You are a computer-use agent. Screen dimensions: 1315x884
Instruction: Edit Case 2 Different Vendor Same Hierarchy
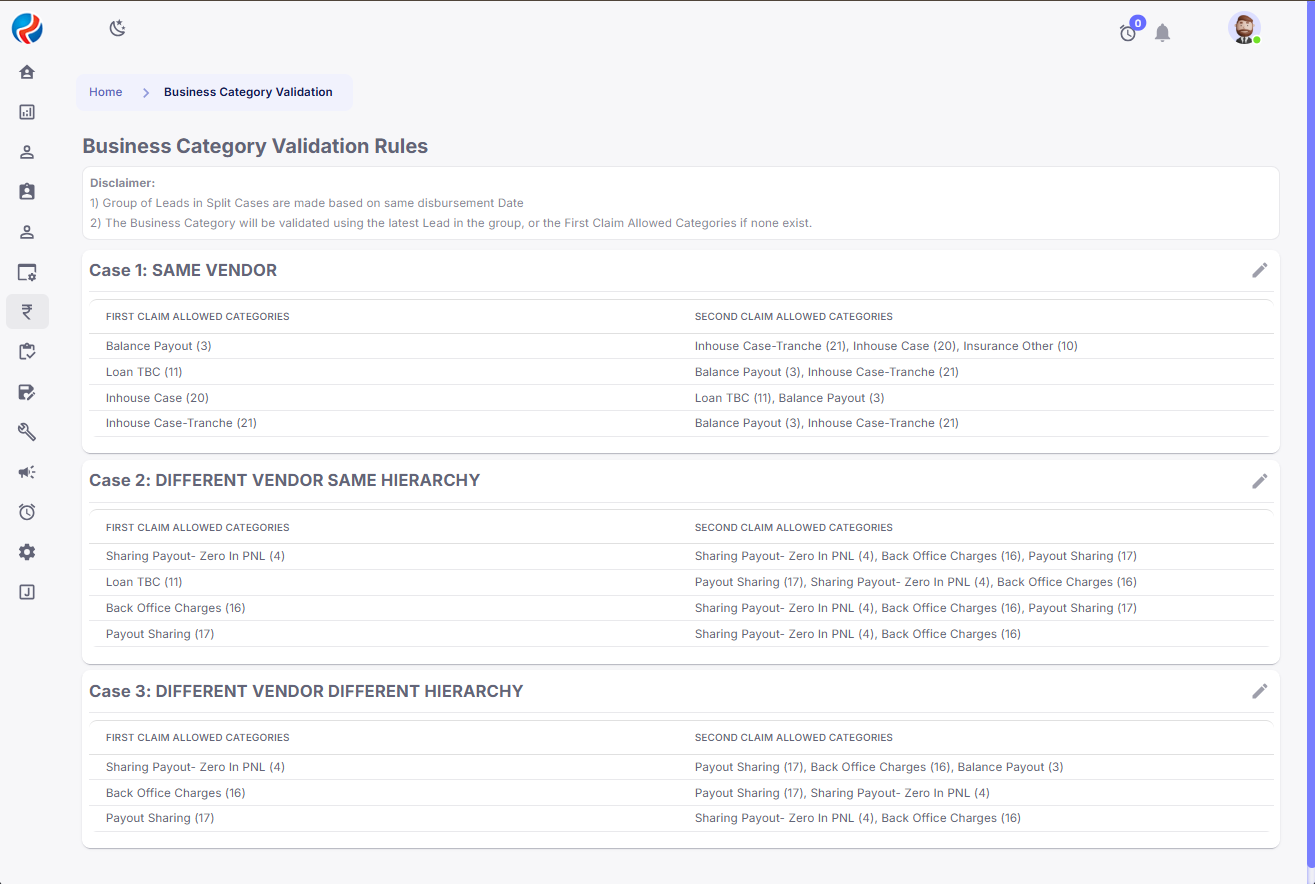point(1259,481)
